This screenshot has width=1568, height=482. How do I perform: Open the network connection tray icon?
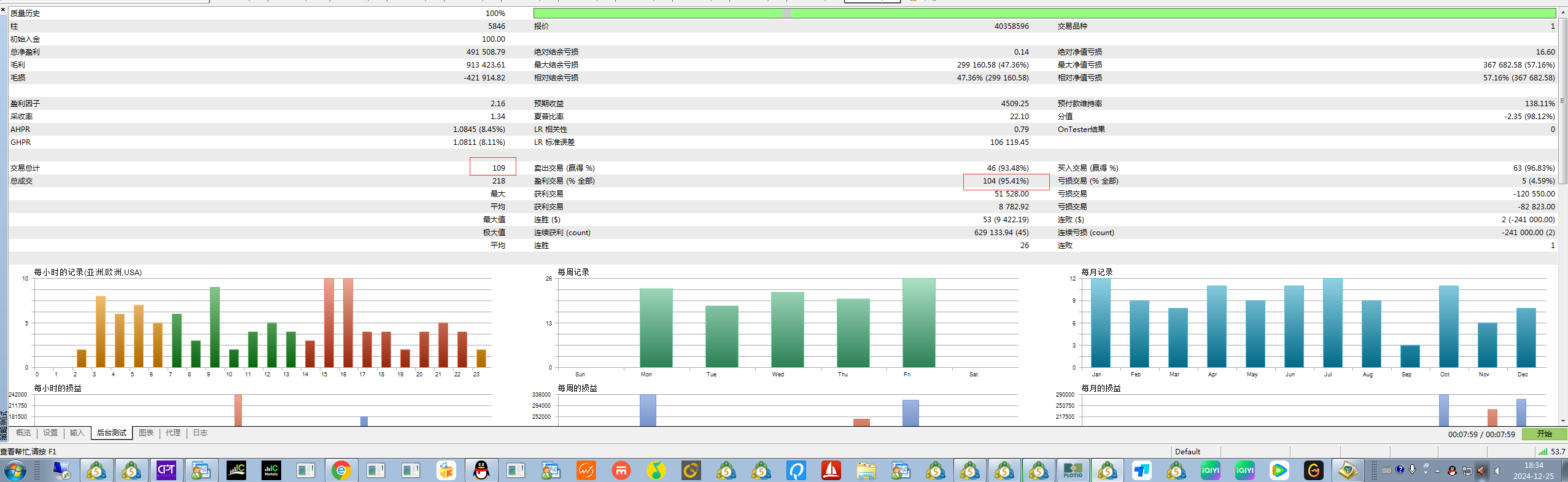pos(1467,471)
